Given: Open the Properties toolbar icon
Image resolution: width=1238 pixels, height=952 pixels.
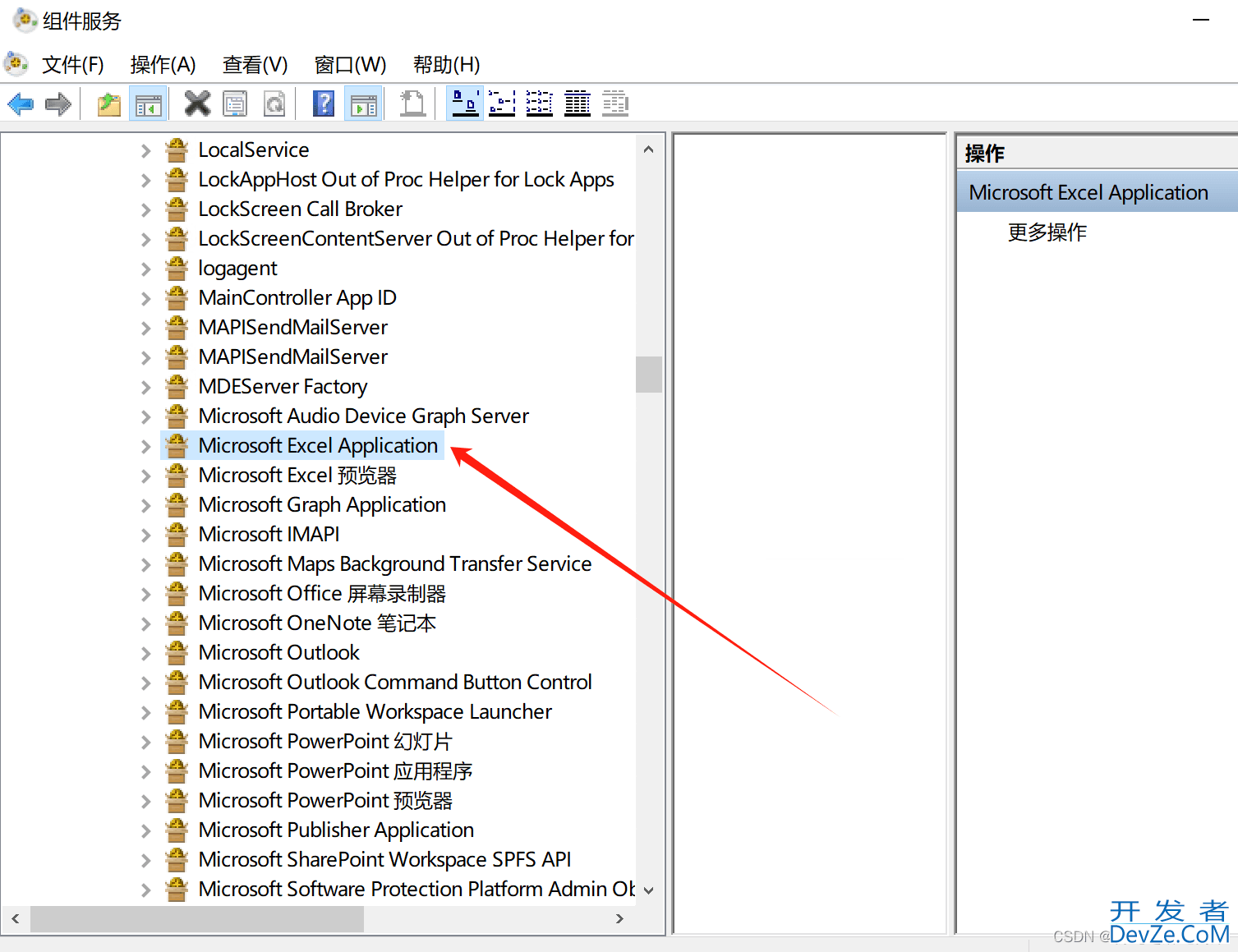Looking at the screenshot, I should 236,104.
